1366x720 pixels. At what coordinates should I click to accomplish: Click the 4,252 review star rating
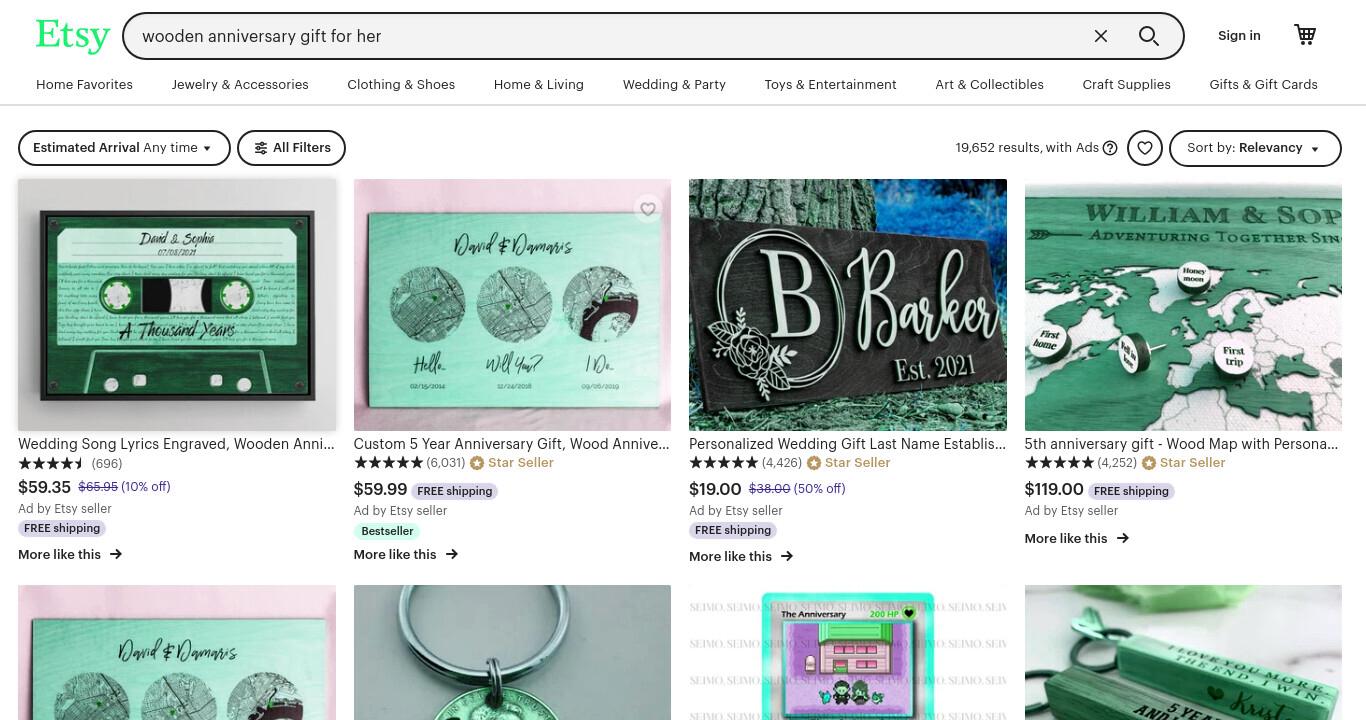click(1059, 463)
